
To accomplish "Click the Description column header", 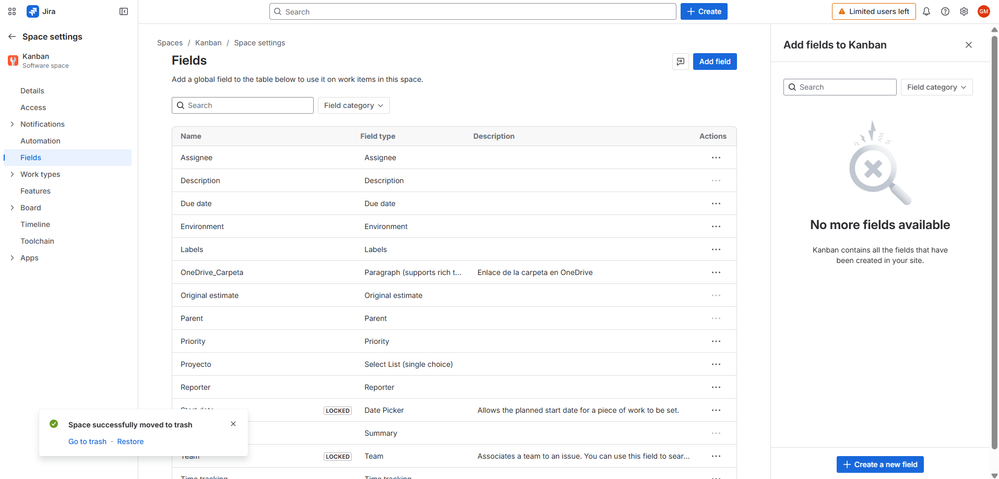I will pos(494,136).
